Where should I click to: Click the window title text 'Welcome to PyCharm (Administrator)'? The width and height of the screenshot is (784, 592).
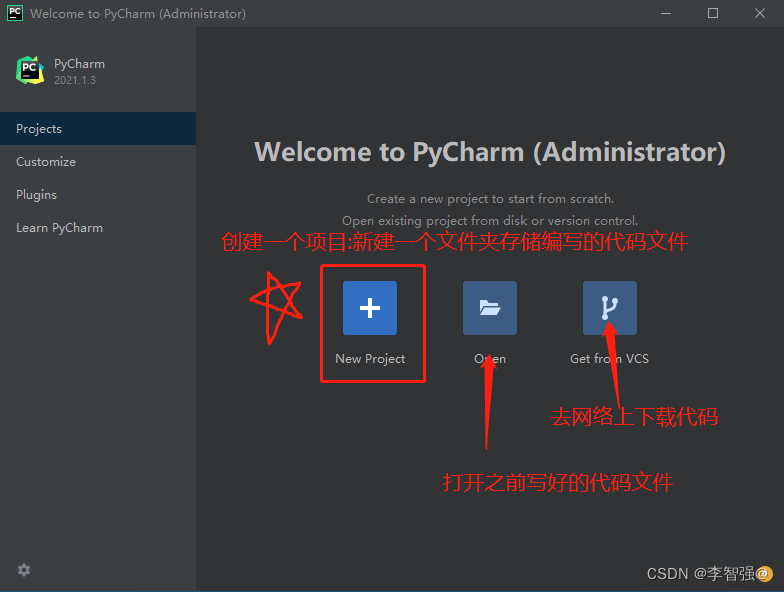(x=138, y=14)
